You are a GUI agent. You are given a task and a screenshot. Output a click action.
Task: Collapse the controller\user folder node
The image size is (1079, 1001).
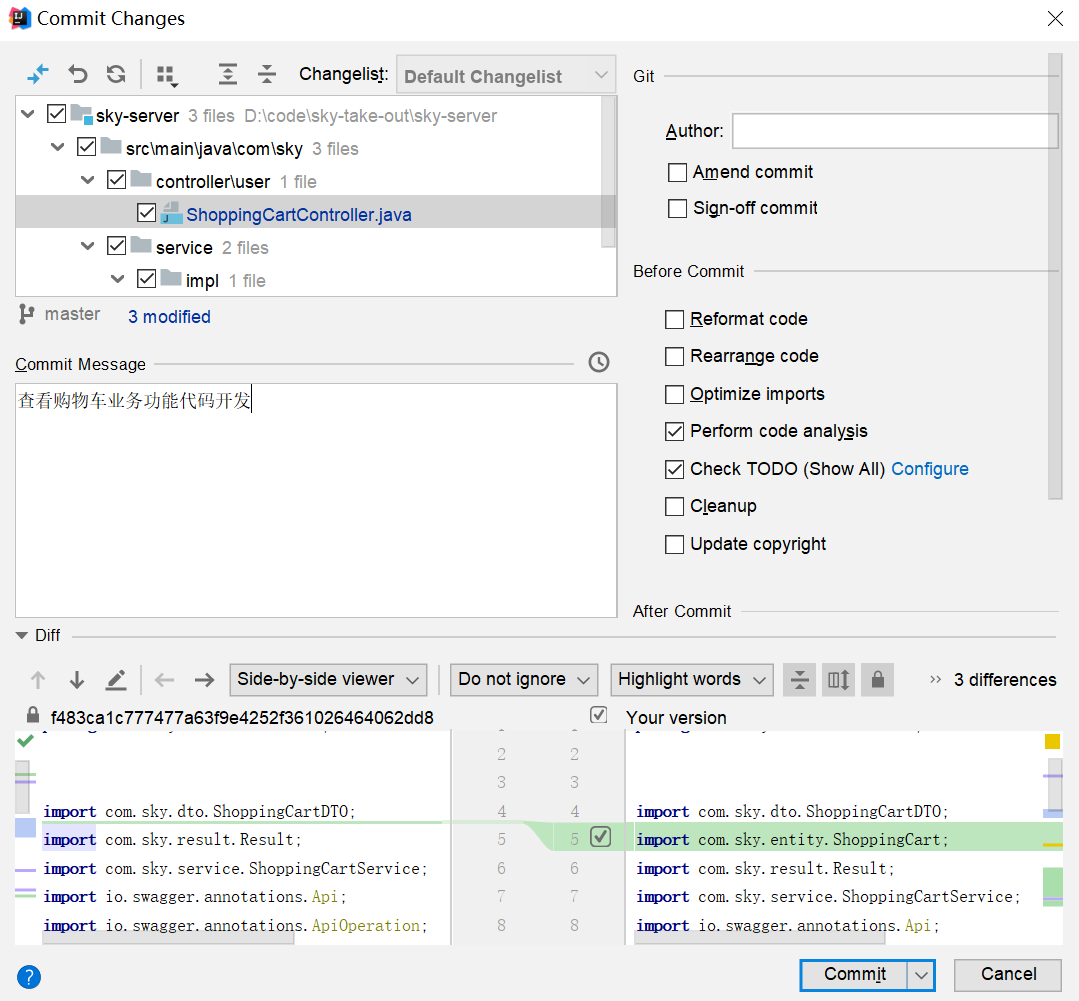pos(88,181)
